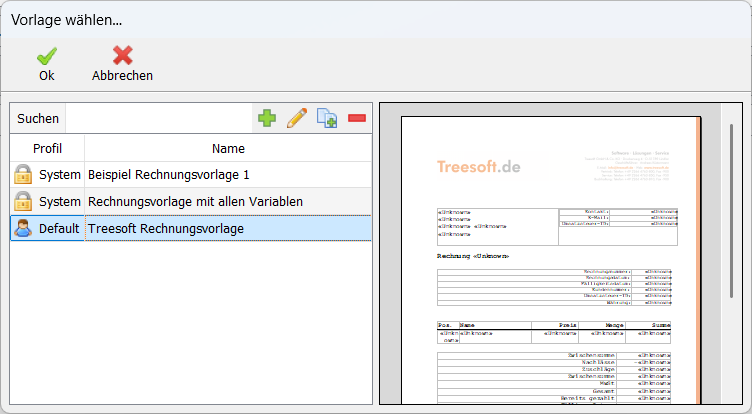This screenshot has height=414, width=752.
Task: Sort by the Profil column header
Action: [47, 148]
